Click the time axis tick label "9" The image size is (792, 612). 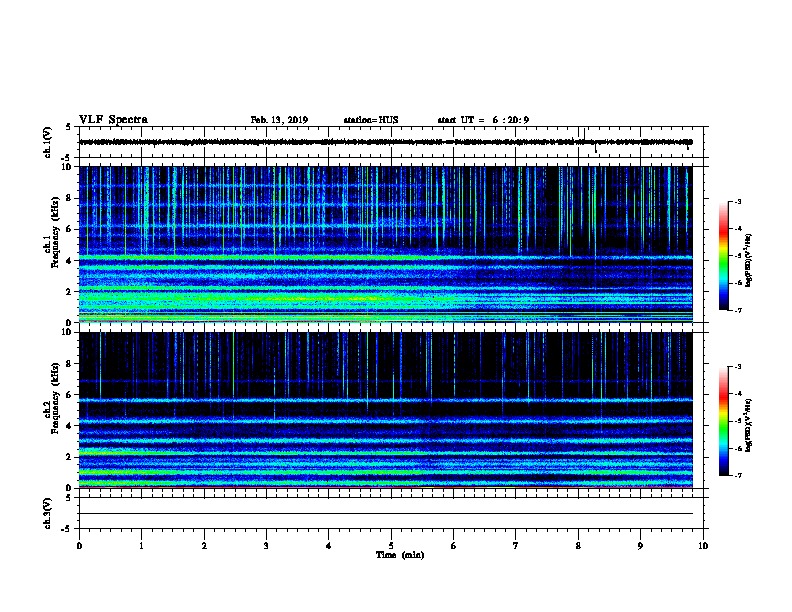(x=640, y=546)
